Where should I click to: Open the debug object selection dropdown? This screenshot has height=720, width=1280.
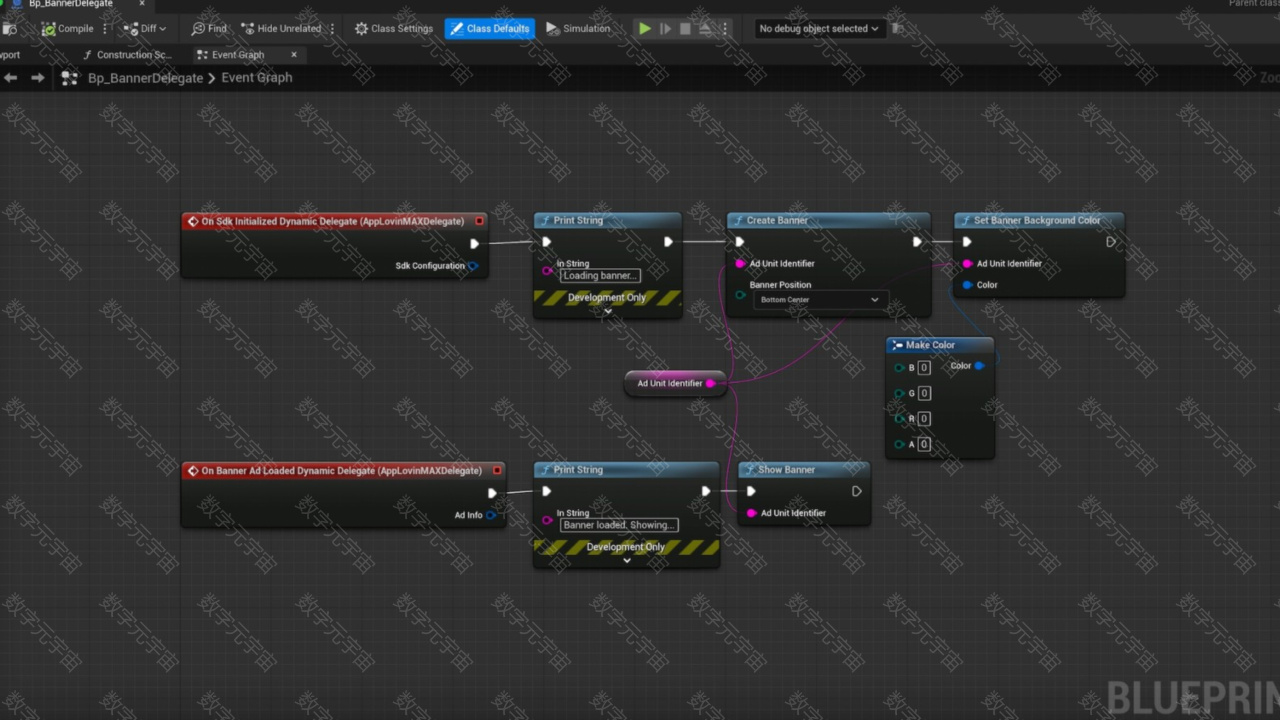tap(818, 29)
